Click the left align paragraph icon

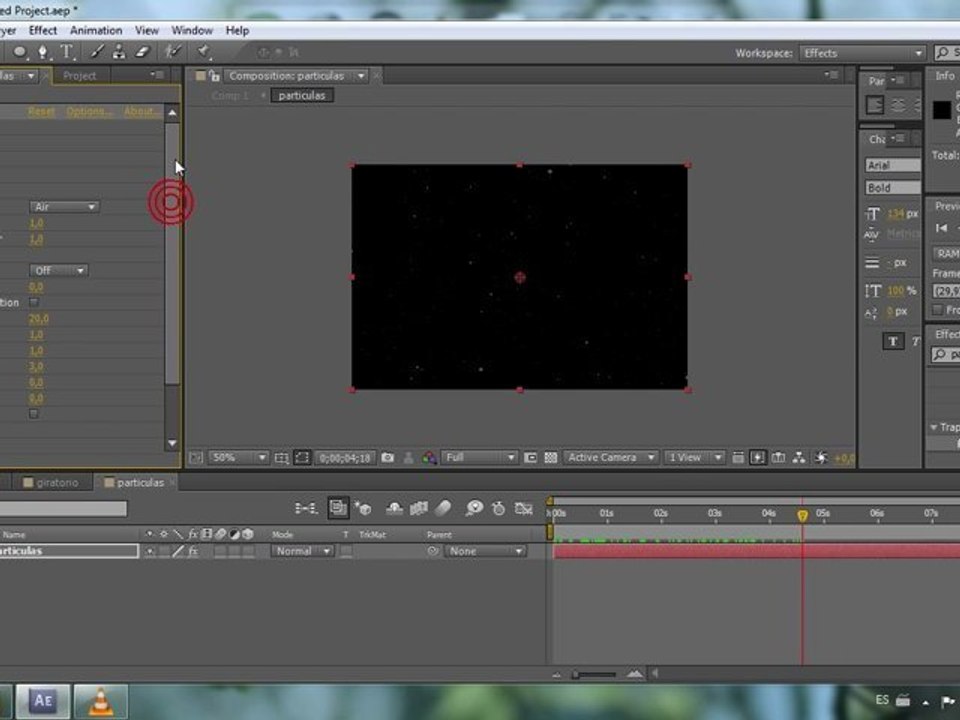(x=875, y=105)
